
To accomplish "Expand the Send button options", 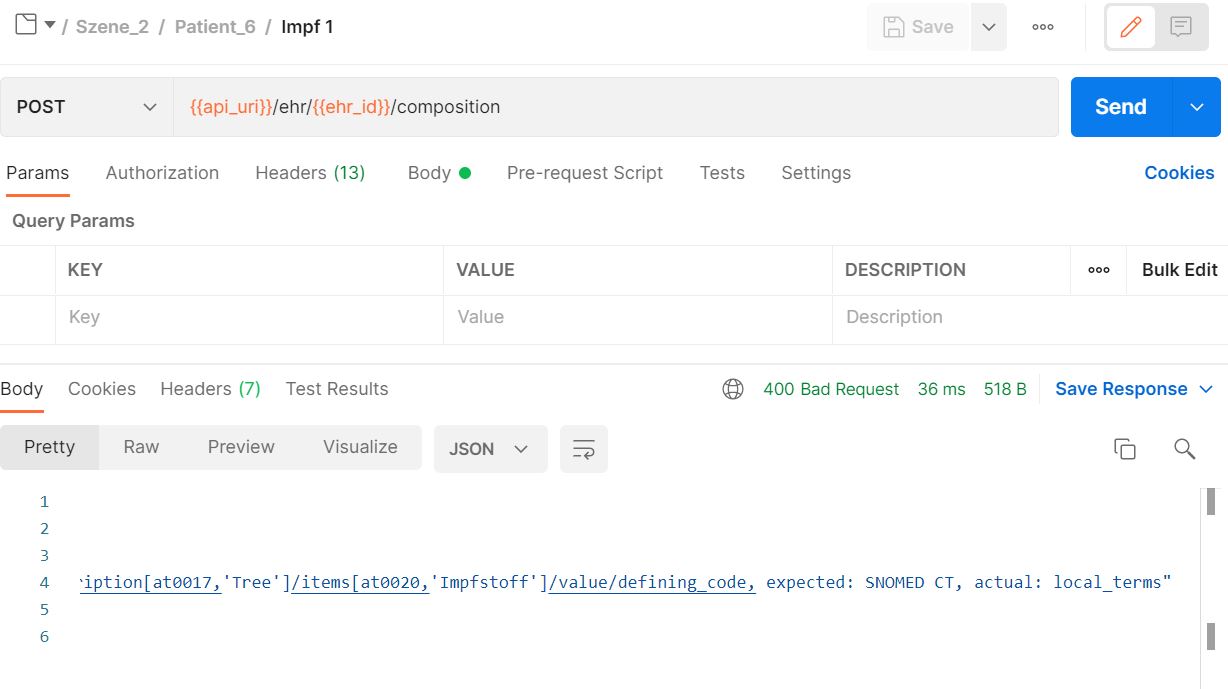I will tap(1197, 106).
